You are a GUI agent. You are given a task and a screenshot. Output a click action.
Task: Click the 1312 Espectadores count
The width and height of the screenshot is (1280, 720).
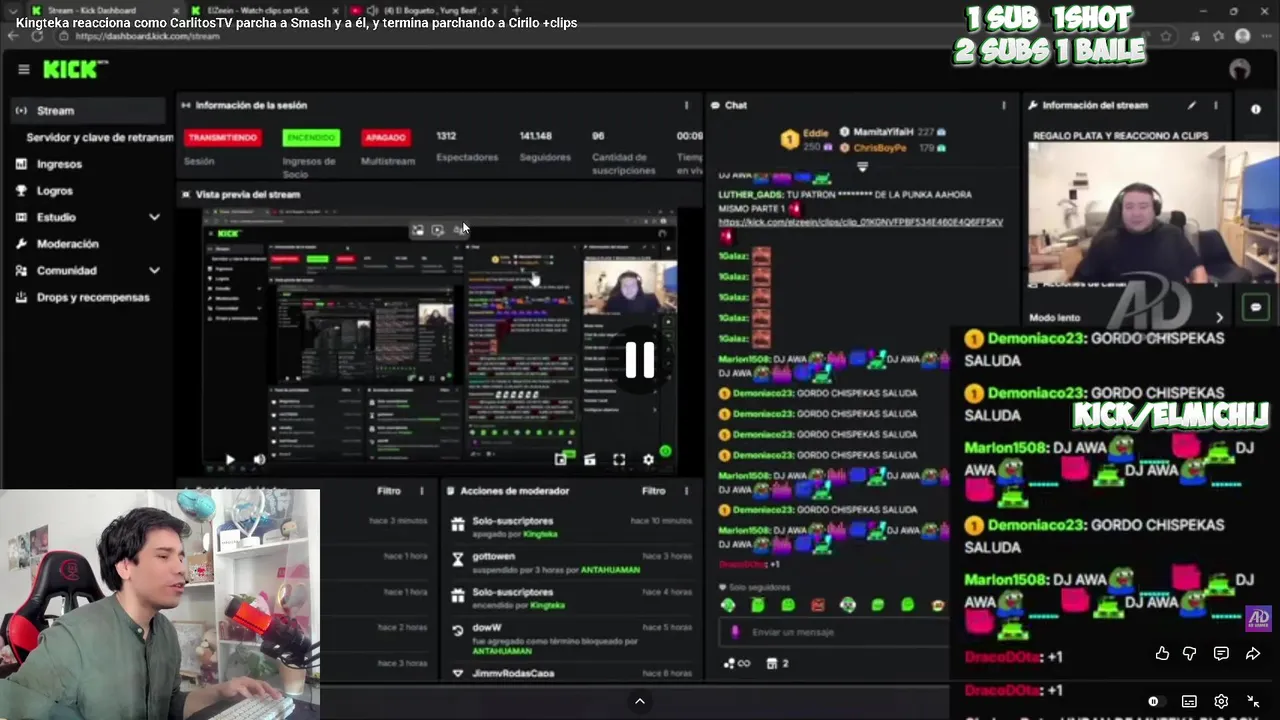click(446, 136)
